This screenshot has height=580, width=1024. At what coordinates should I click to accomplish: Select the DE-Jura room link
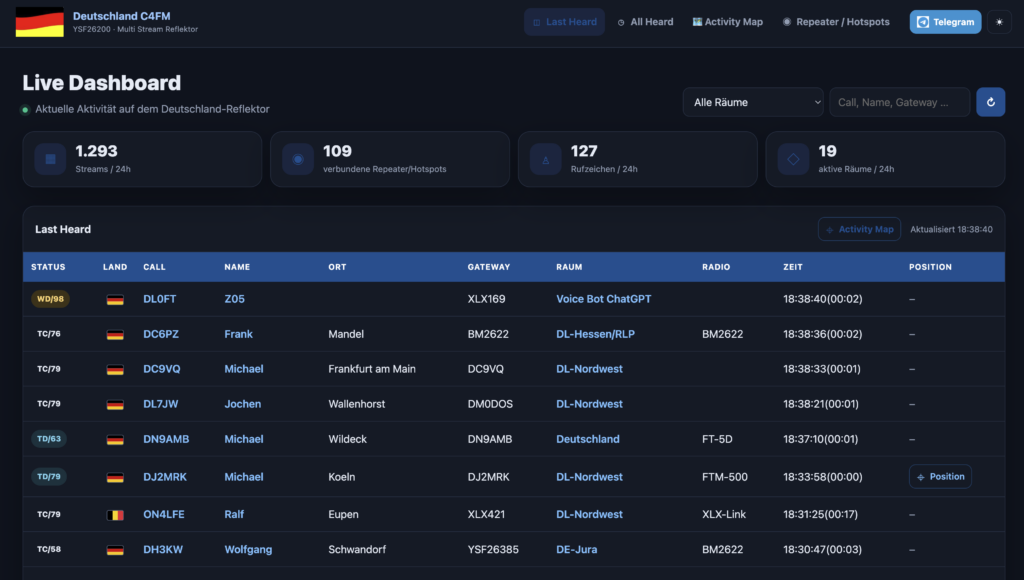click(x=577, y=549)
